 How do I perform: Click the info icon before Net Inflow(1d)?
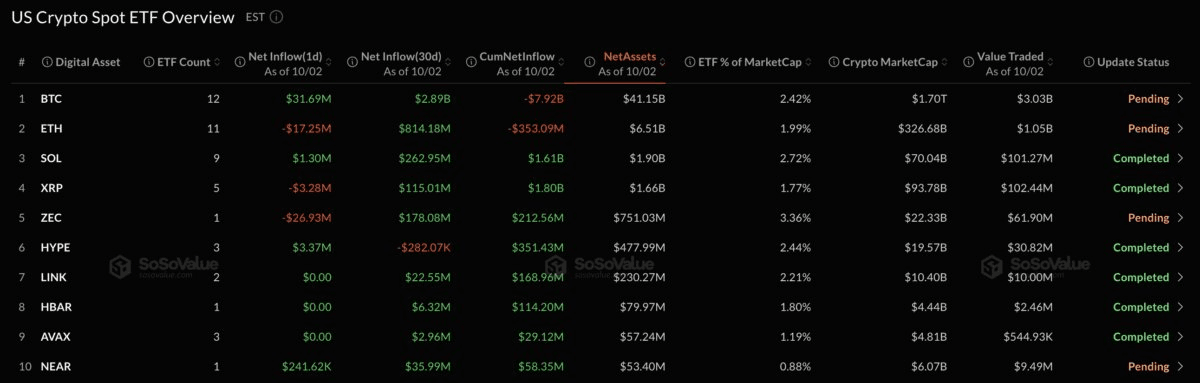240,62
